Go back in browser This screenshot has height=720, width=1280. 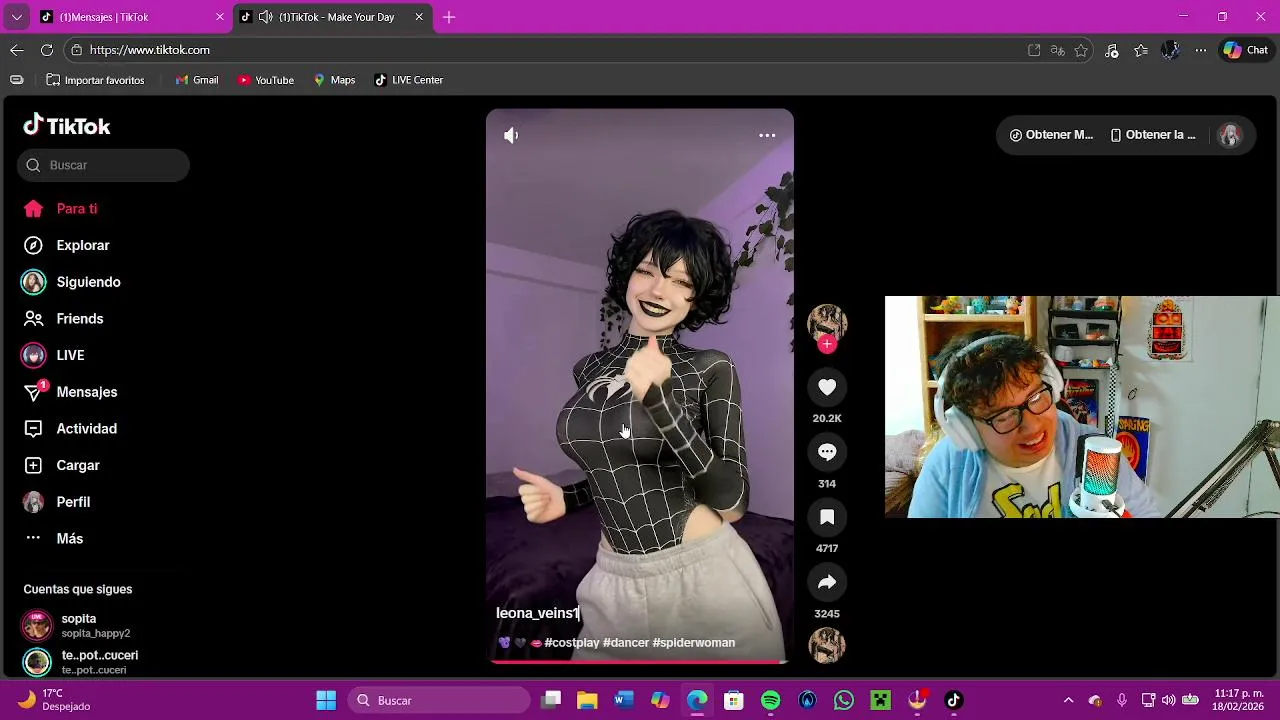click(x=17, y=50)
